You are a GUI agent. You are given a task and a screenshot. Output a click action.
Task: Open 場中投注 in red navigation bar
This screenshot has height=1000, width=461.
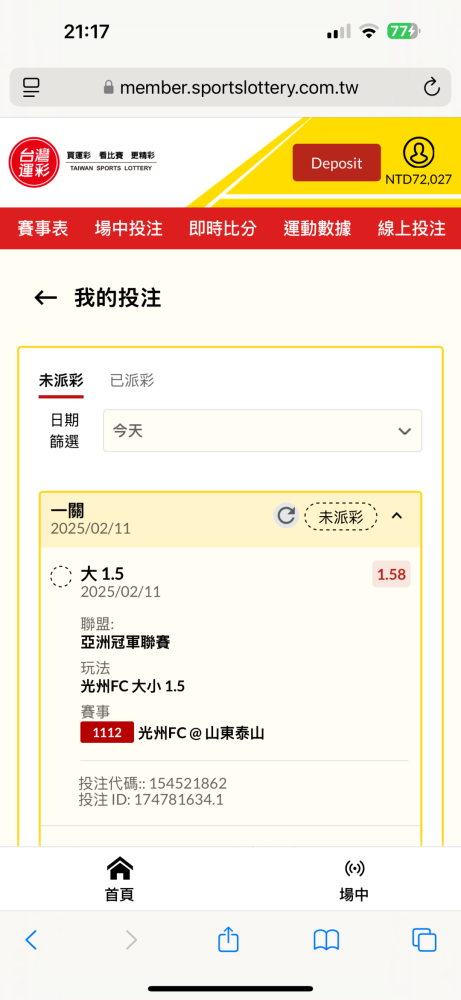pyautogui.click(x=129, y=228)
